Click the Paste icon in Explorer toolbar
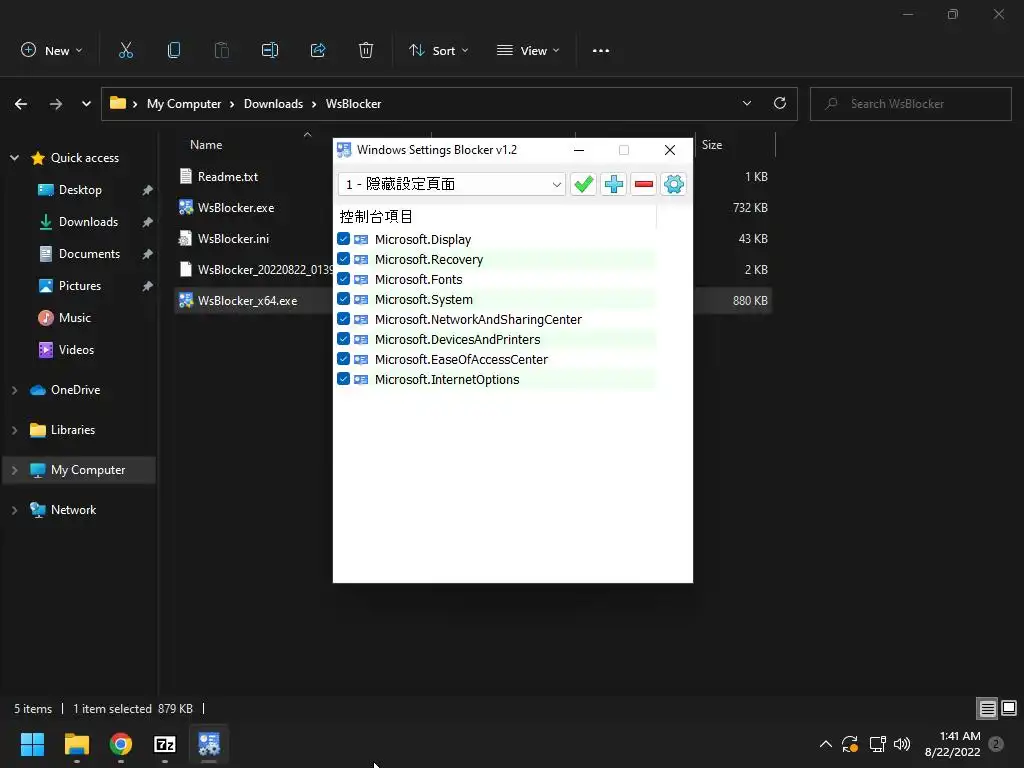This screenshot has height=768, width=1024. pyautogui.click(x=222, y=50)
